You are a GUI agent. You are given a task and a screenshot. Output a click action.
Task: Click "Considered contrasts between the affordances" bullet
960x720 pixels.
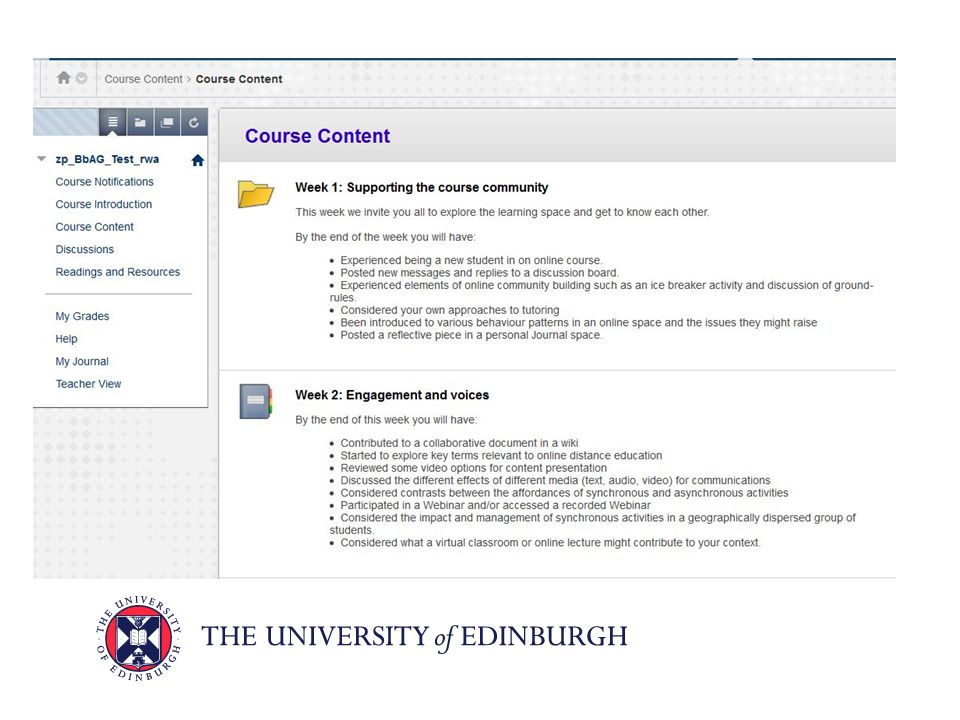pos(564,493)
